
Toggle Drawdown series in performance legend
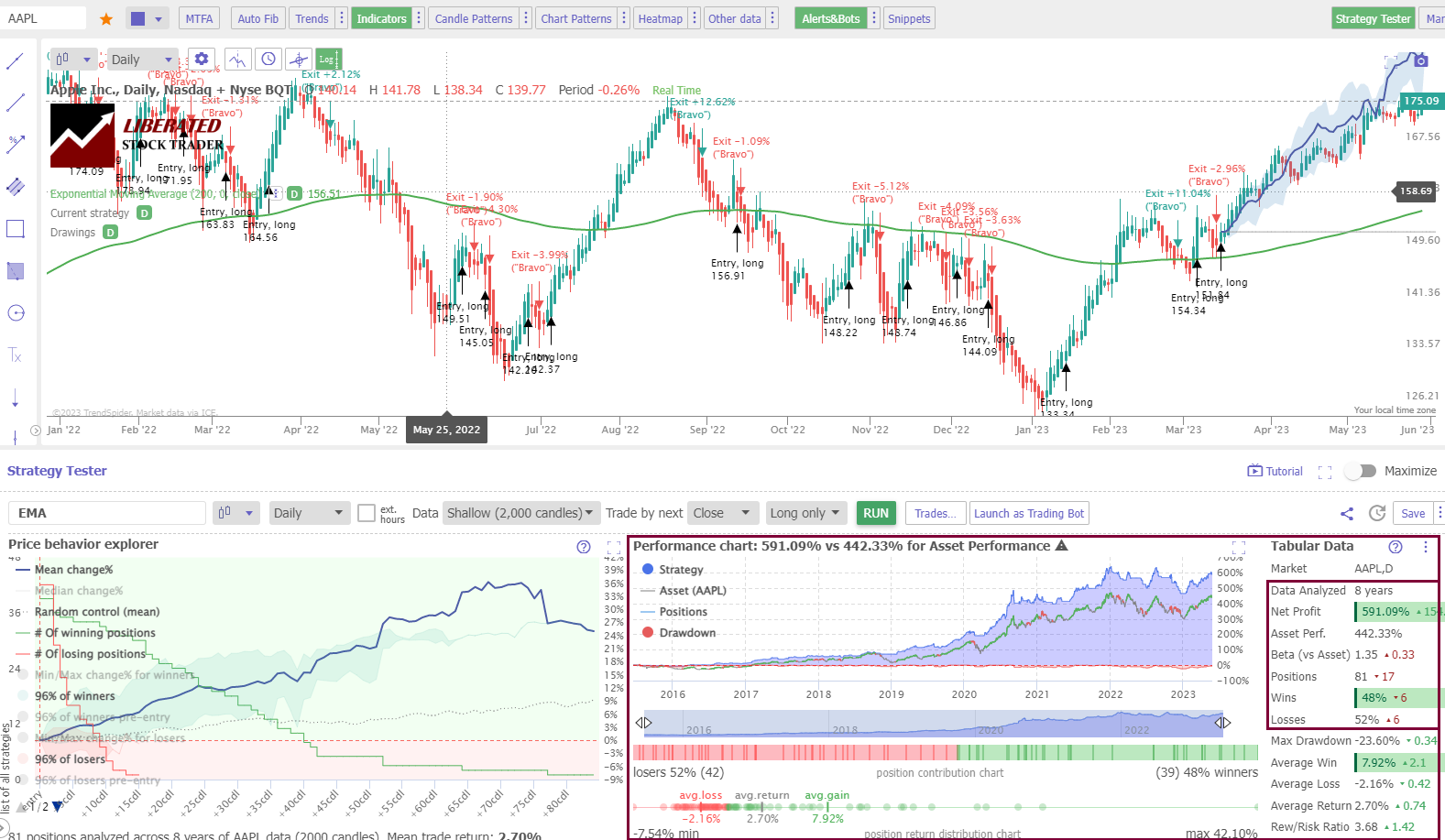click(x=679, y=632)
